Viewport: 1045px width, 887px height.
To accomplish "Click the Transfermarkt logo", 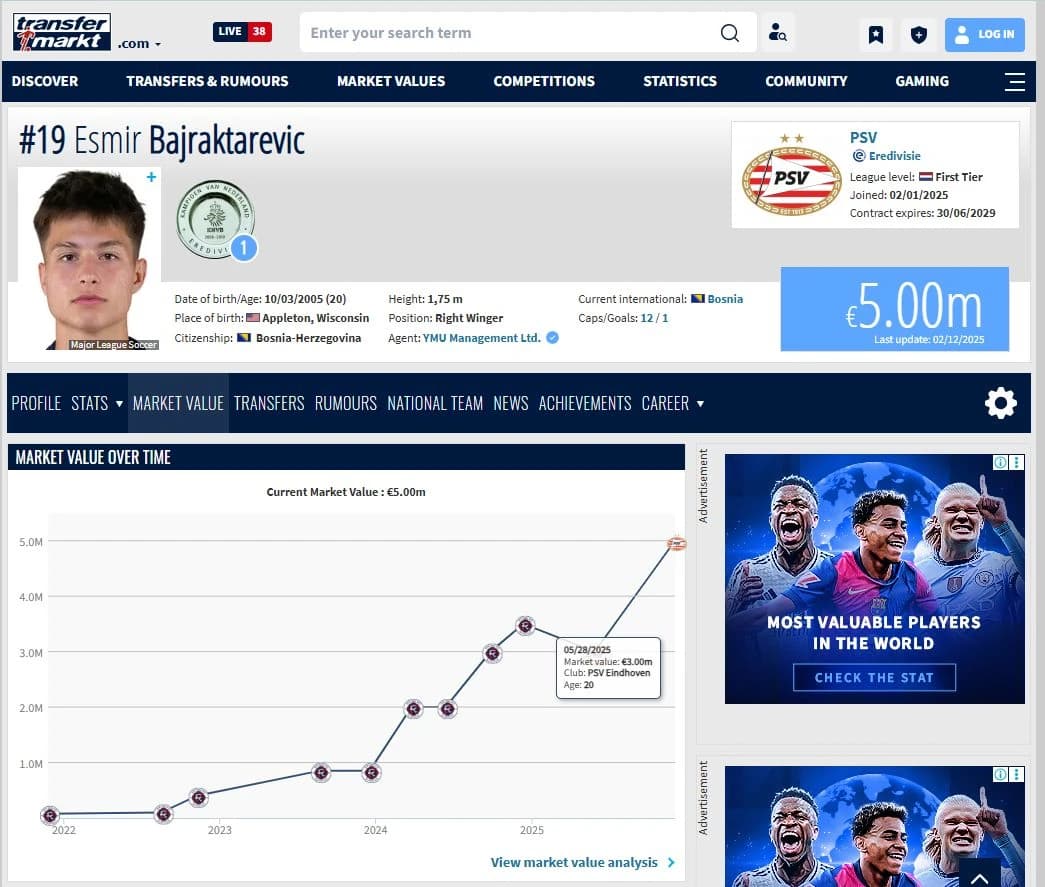I will click(61, 32).
